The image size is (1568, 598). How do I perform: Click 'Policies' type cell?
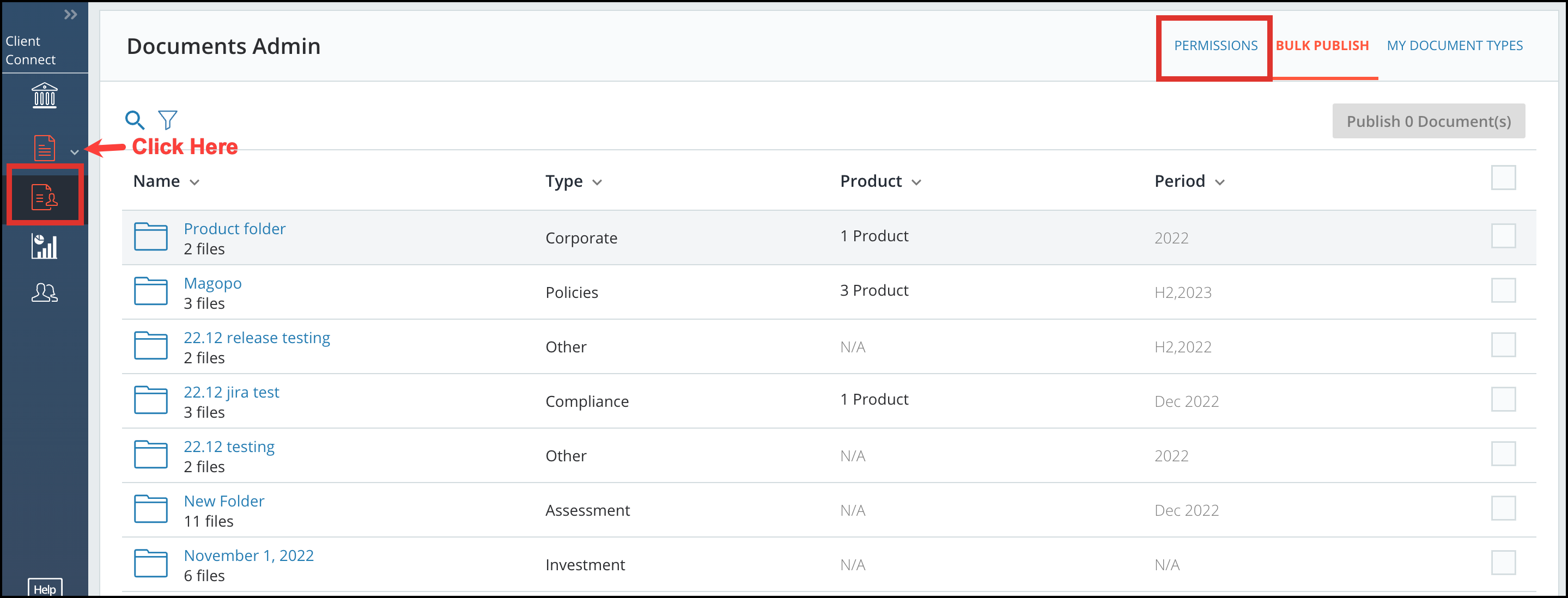(572, 292)
